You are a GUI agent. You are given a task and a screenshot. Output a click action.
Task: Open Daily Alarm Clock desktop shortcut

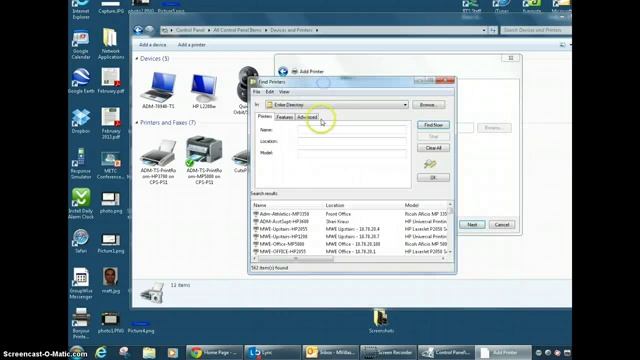(x=81, y=204)
